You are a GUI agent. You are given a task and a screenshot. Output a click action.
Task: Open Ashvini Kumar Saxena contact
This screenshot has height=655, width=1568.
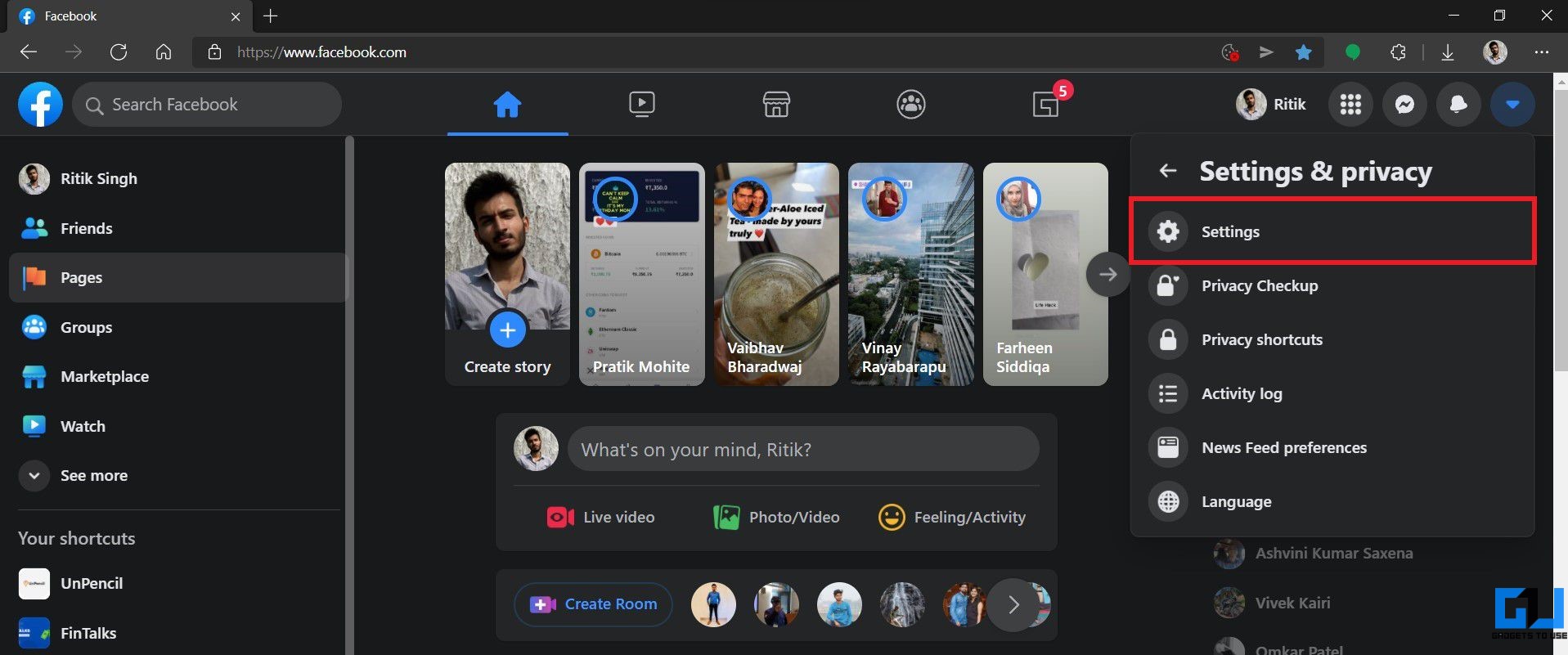click(x=1313, y=553)
